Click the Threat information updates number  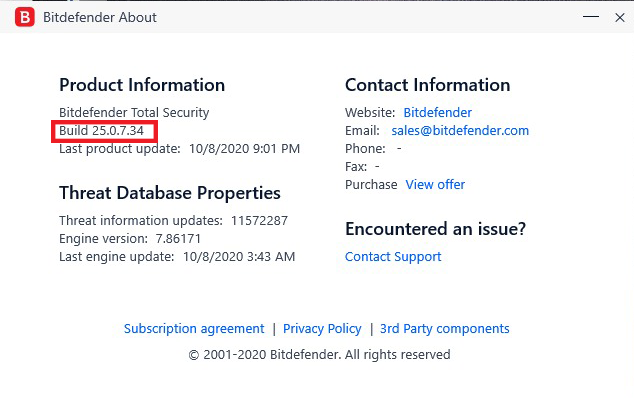click(260, 220)
